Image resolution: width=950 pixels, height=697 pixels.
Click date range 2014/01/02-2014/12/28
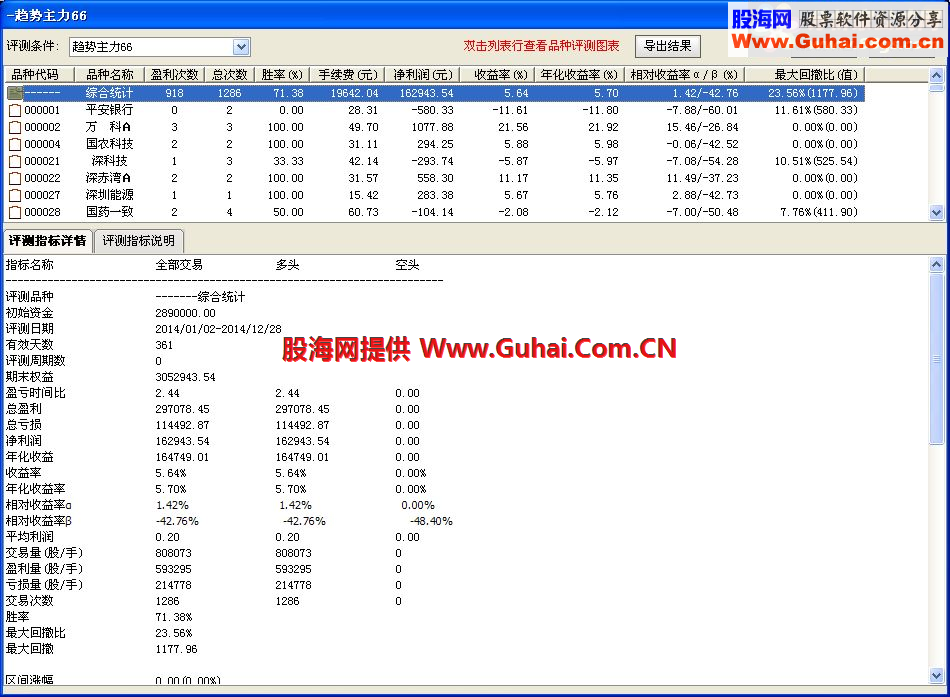219,329
